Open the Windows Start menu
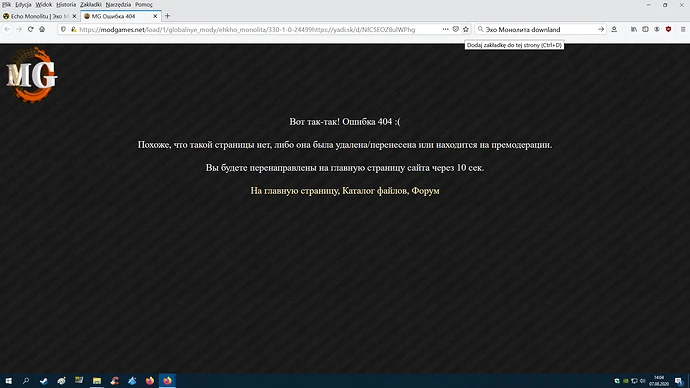Screen dimensions: 690x388 [8, 381]
